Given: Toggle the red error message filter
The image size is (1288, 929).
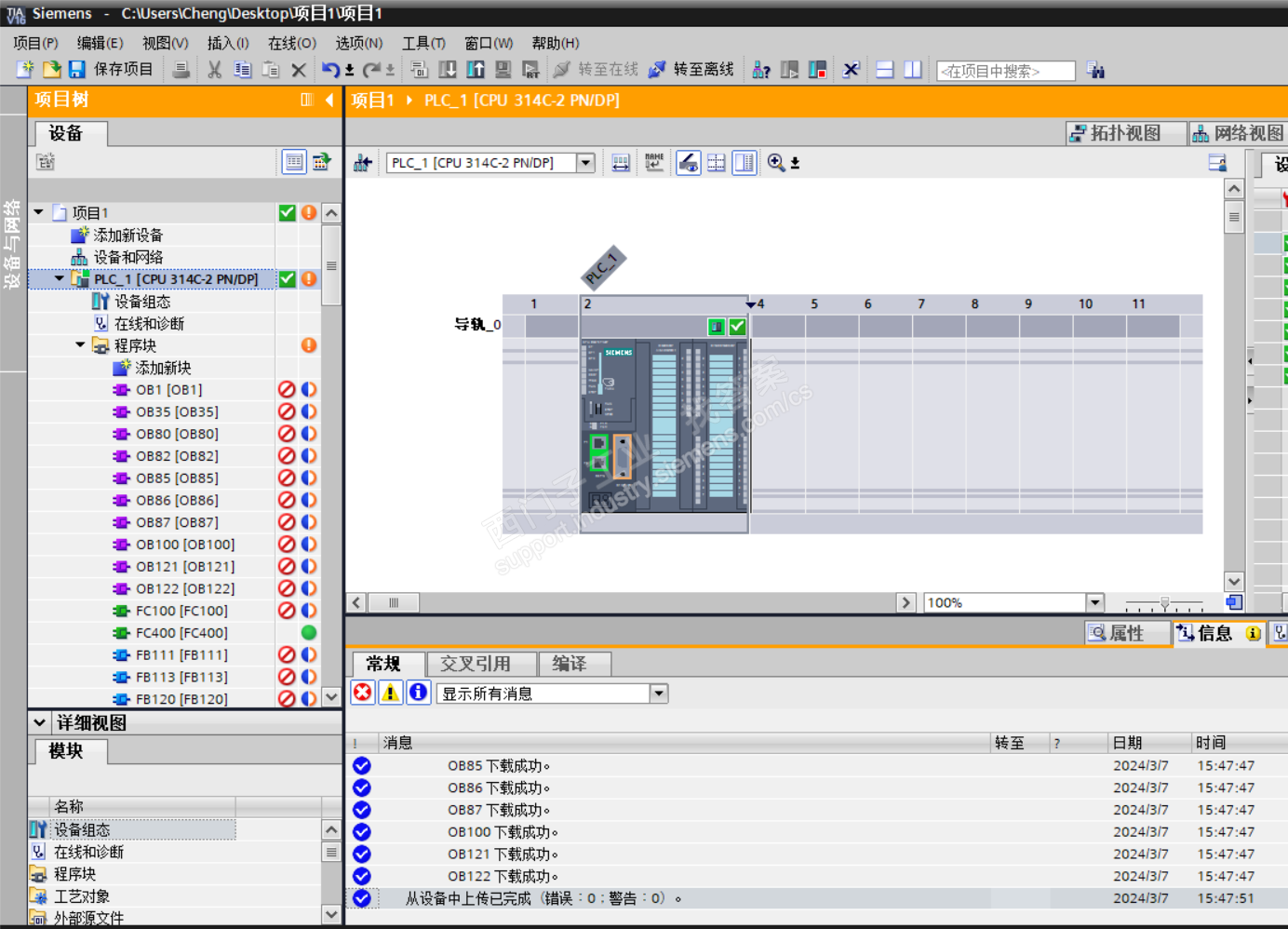Looking at the screenshot, I should point(363,693).
